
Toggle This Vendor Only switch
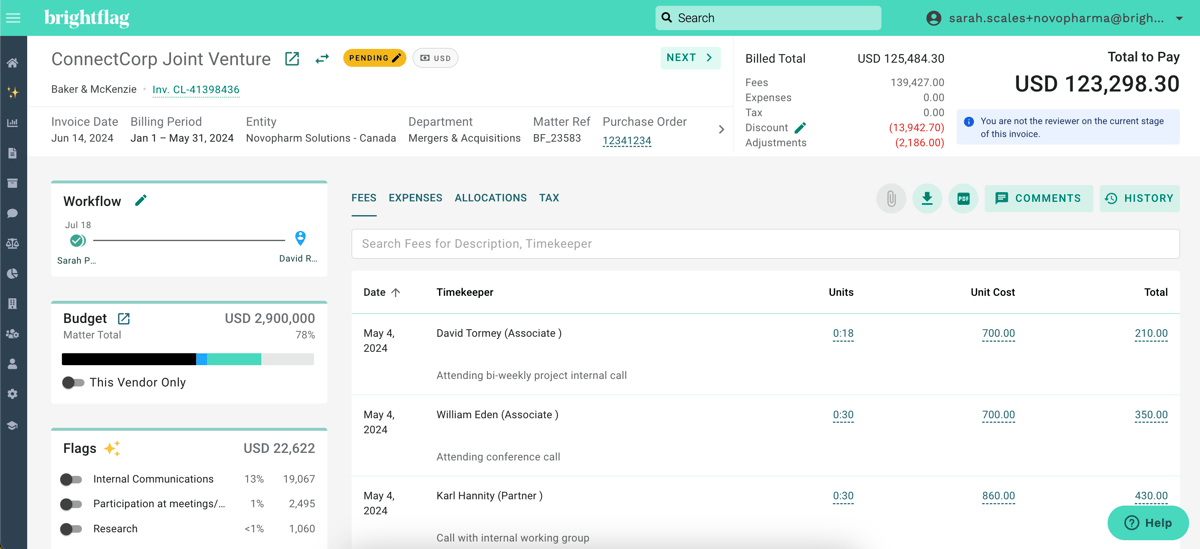[73, 383]
